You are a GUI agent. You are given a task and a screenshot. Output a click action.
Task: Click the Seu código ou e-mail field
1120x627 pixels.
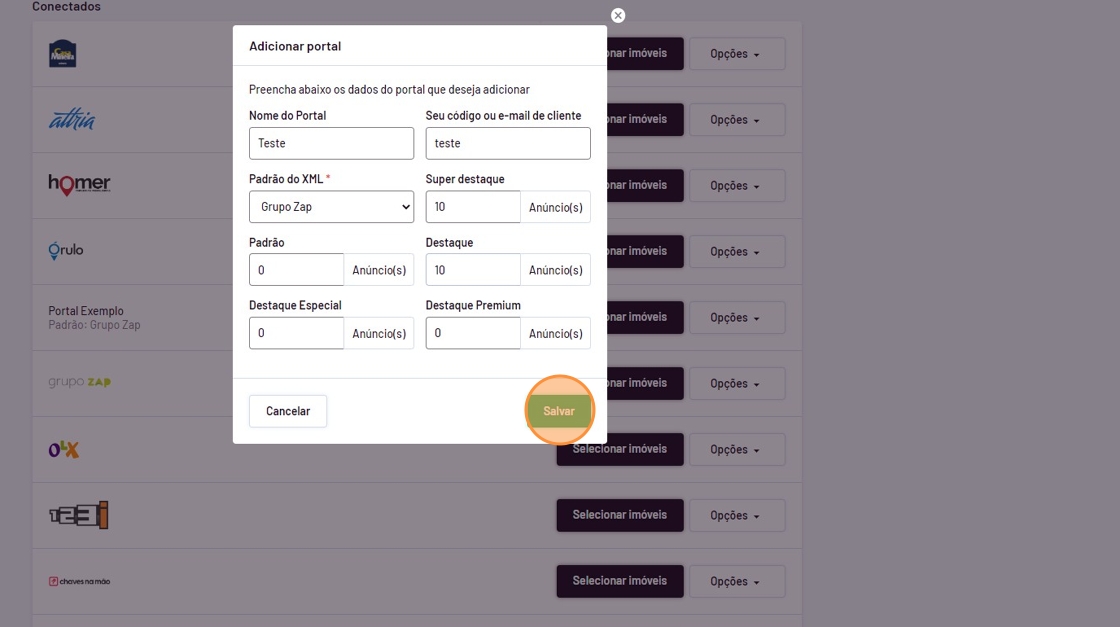click(x=508, y=143)
